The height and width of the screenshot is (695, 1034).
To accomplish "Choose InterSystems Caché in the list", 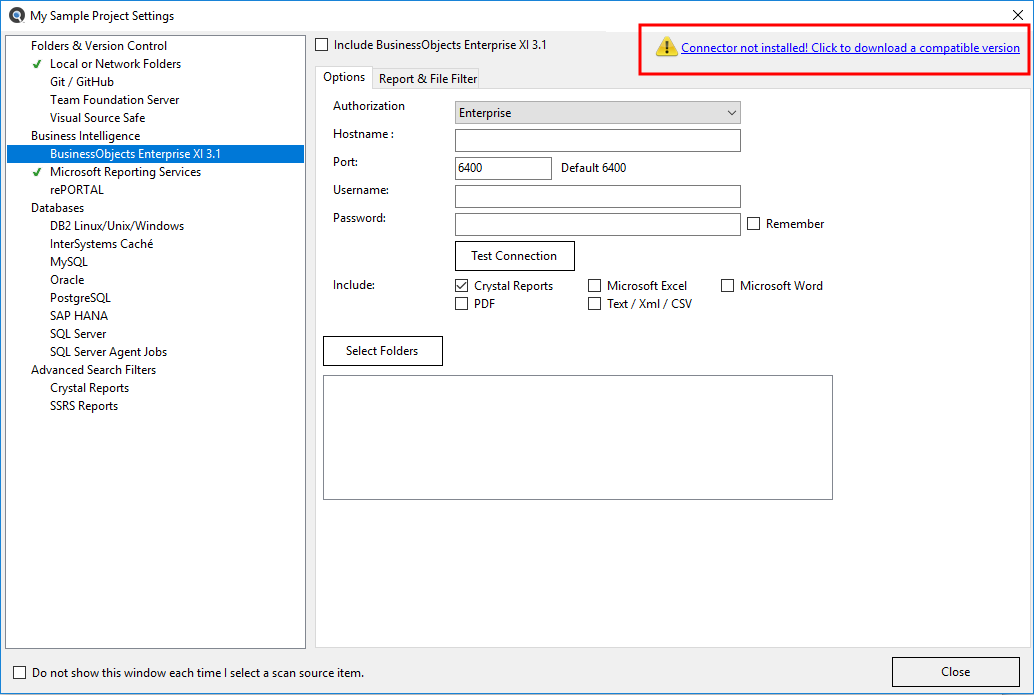I will click(x=102, y=244).
